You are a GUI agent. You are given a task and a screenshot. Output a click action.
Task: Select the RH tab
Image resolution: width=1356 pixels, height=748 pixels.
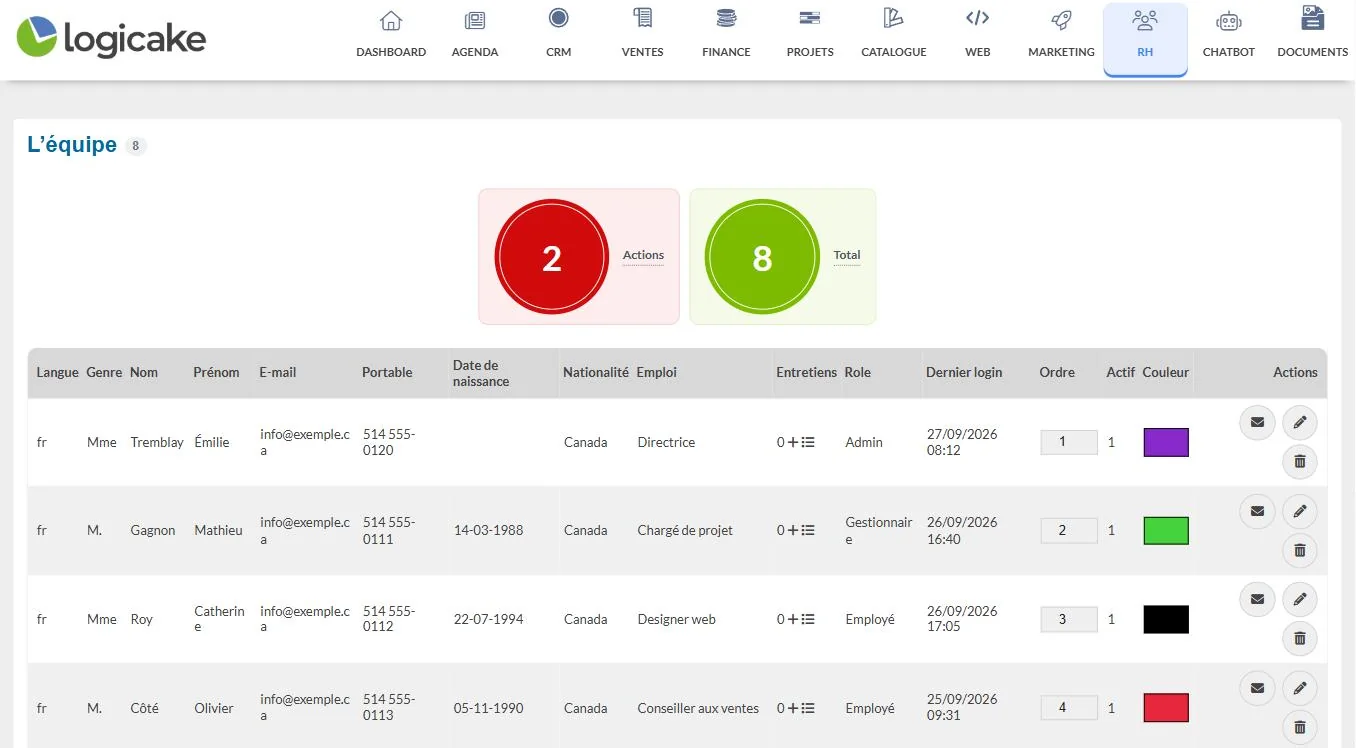click(1145, 38)
